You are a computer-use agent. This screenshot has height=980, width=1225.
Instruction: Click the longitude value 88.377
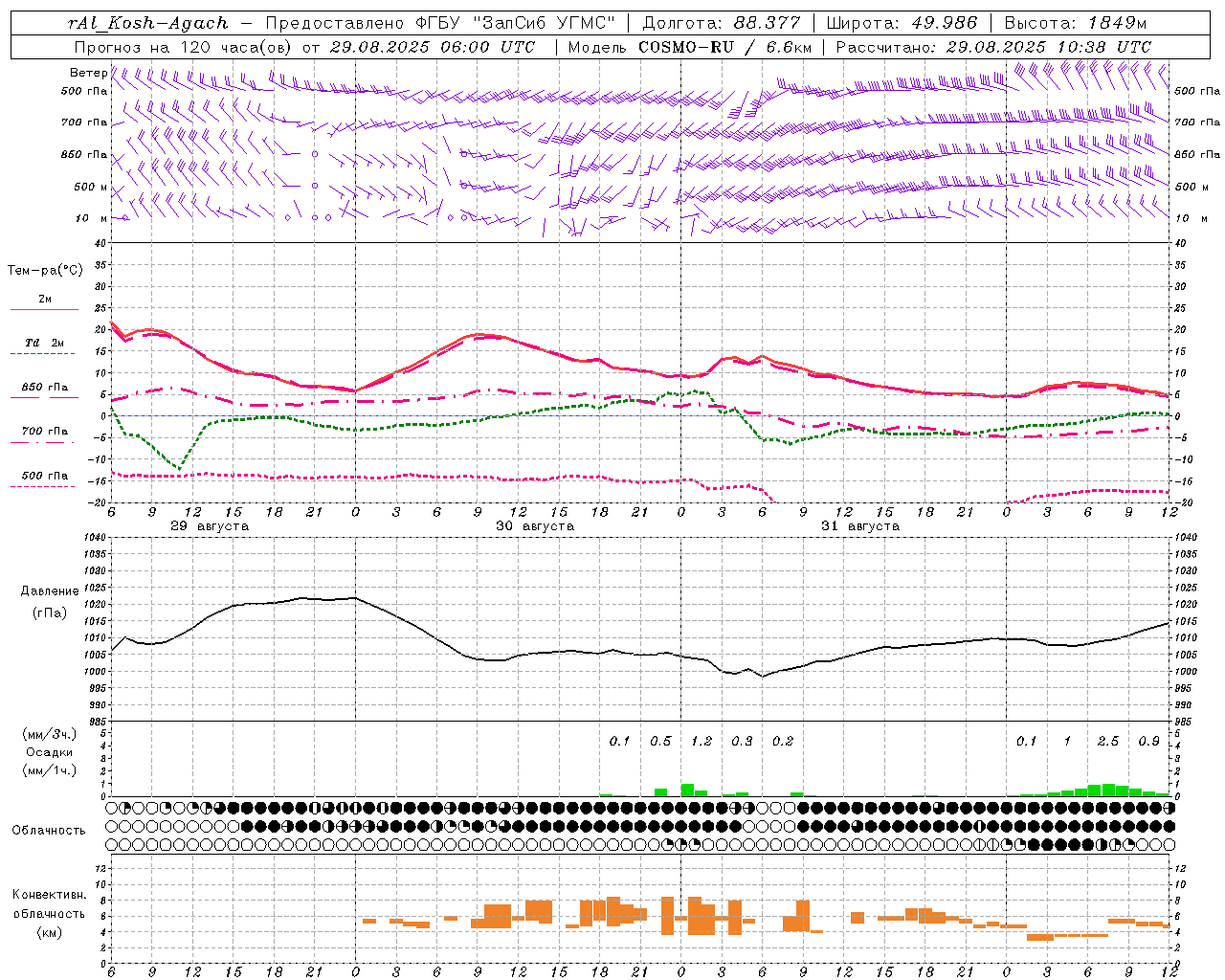[768, 23]
